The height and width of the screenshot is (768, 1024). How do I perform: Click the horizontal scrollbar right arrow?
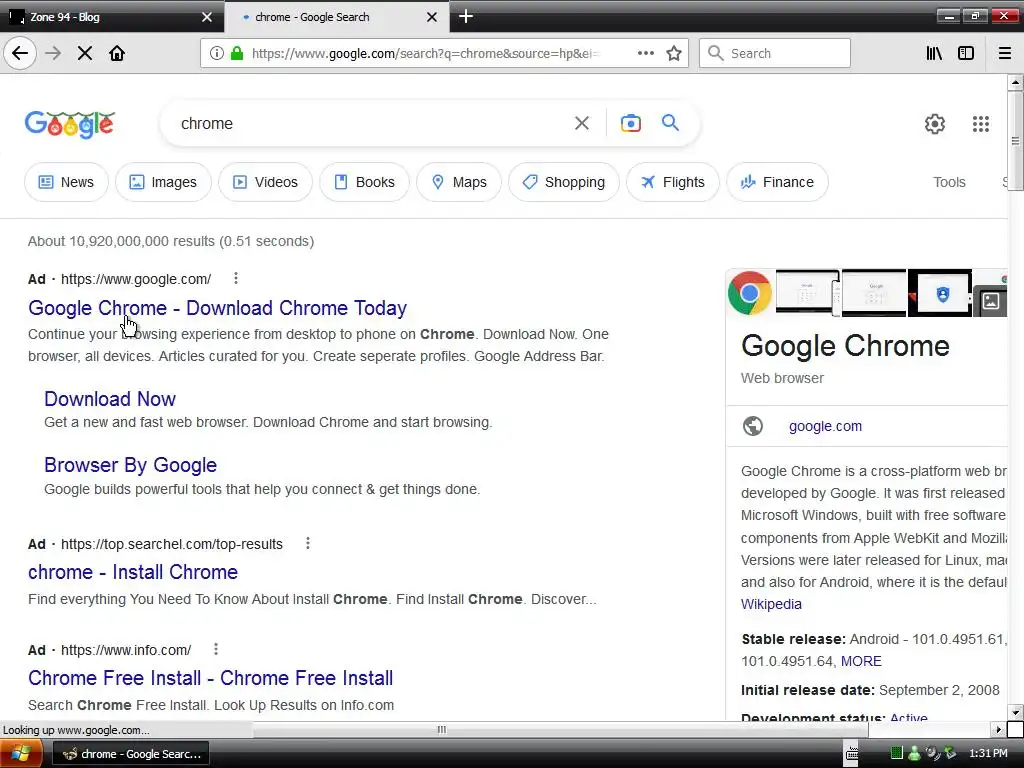(998, 729)
